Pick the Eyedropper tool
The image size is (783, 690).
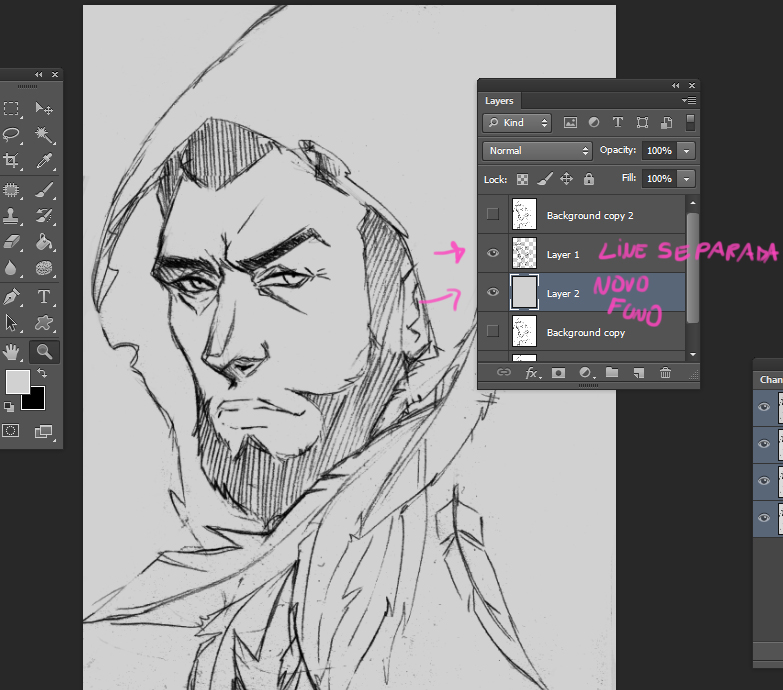pyautogui.click(x=44, y=161)
